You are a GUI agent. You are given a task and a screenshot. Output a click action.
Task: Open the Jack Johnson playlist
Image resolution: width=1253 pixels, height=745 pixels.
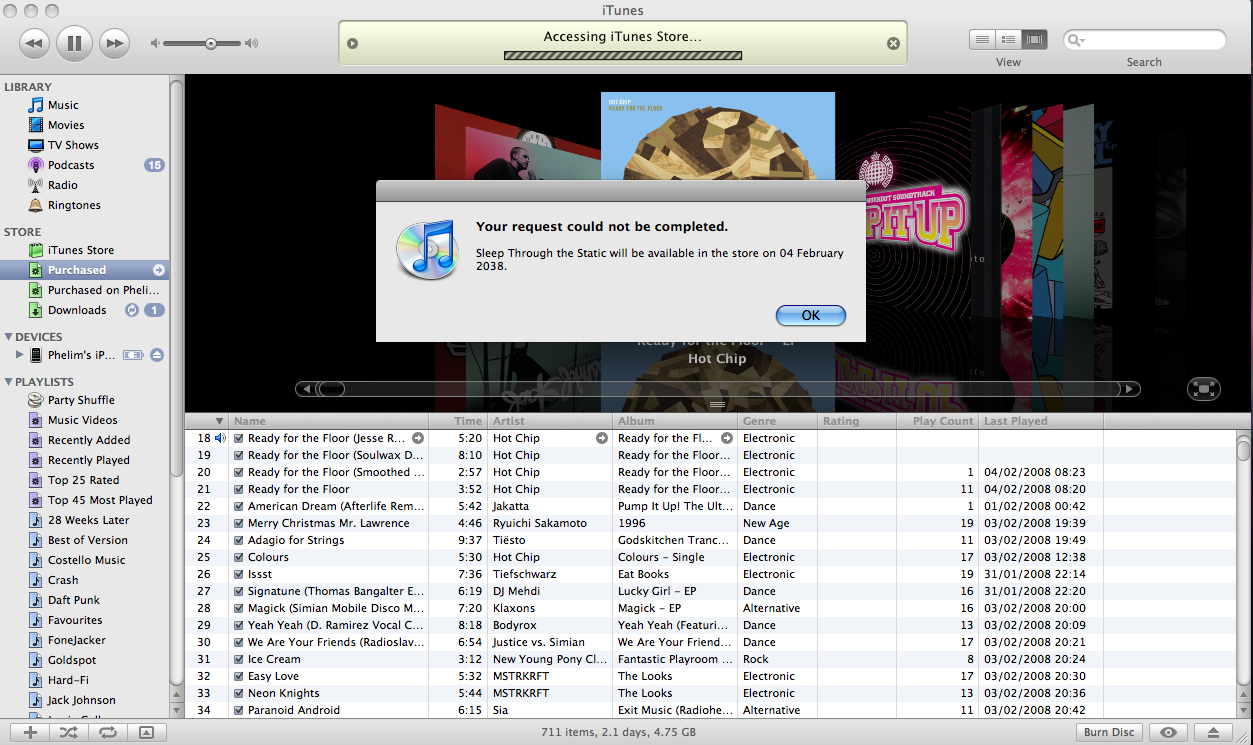[81, 700]
